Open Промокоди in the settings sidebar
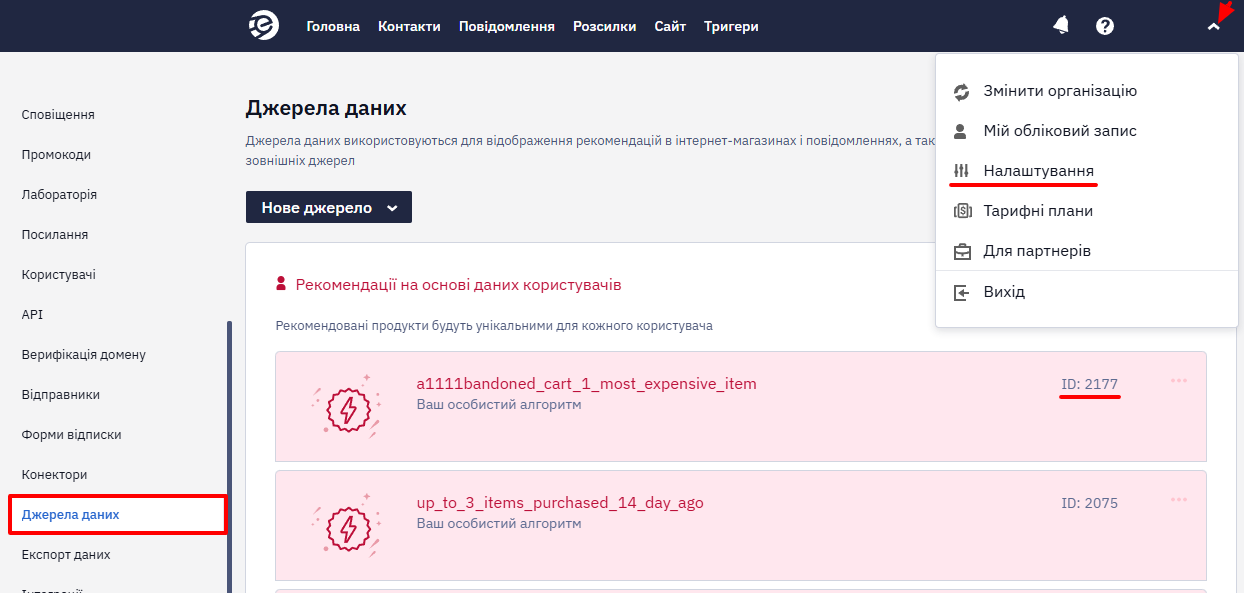The width and height of the screenshot is (1244, 593). [x=56, y=155]
